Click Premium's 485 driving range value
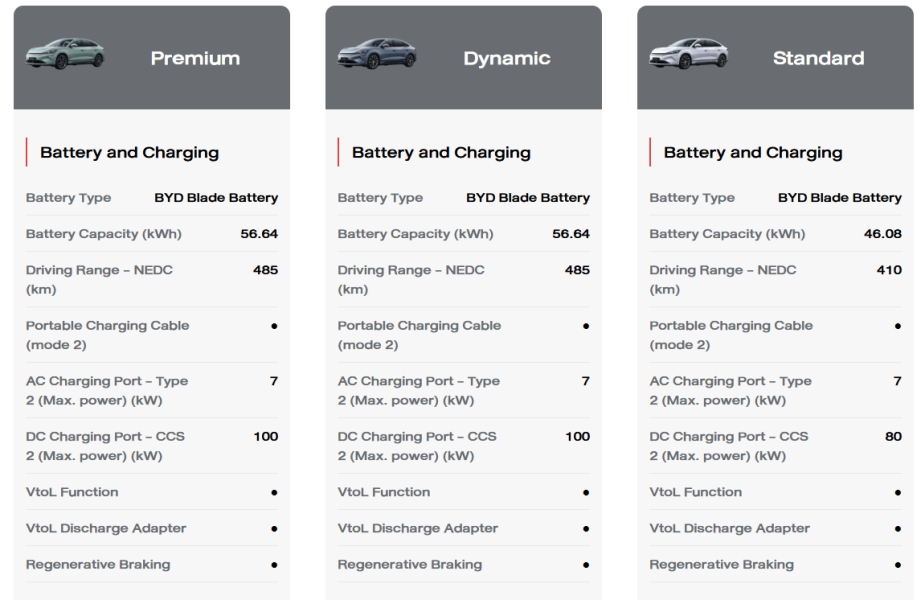Screen dimensions: 921x600 [265, 270]
